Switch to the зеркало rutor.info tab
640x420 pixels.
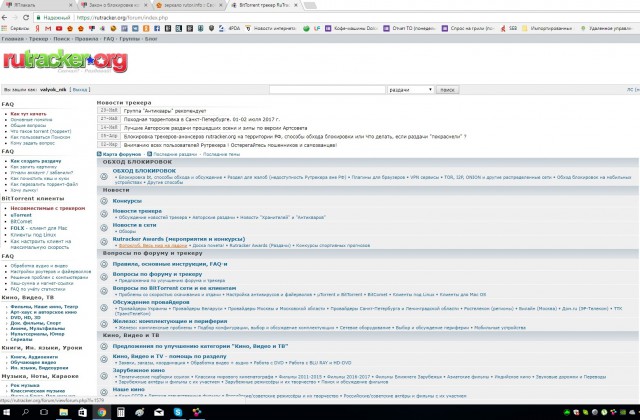(x=190, y=5)
